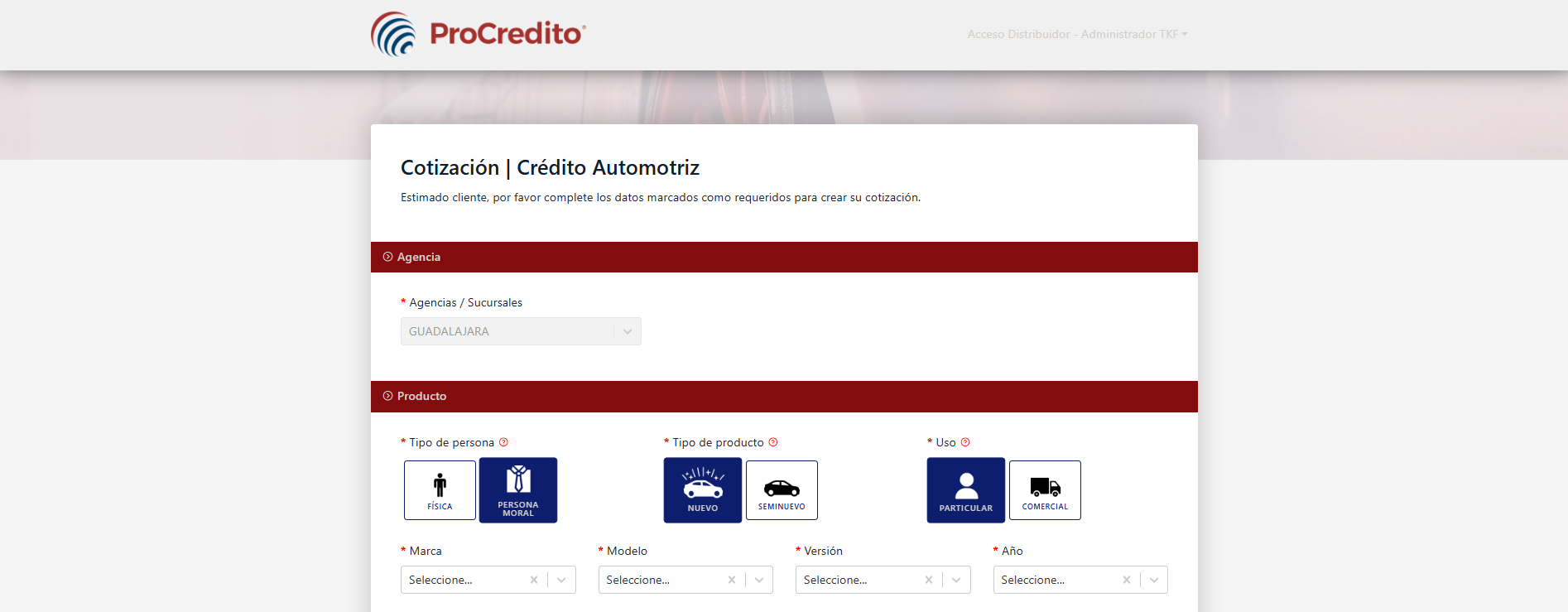Click help icon beside Tipo de producto

click(773, 442)
